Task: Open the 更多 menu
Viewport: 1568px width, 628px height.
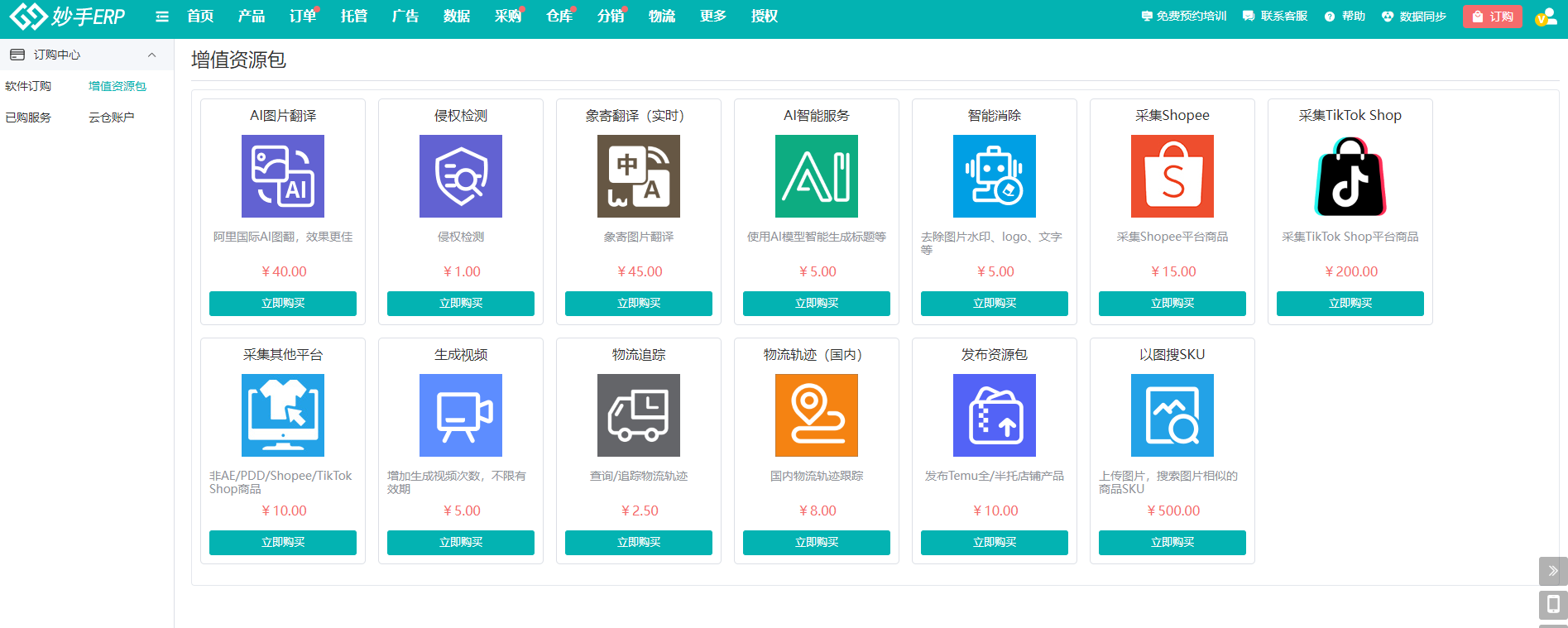Action: coord(713,17)
